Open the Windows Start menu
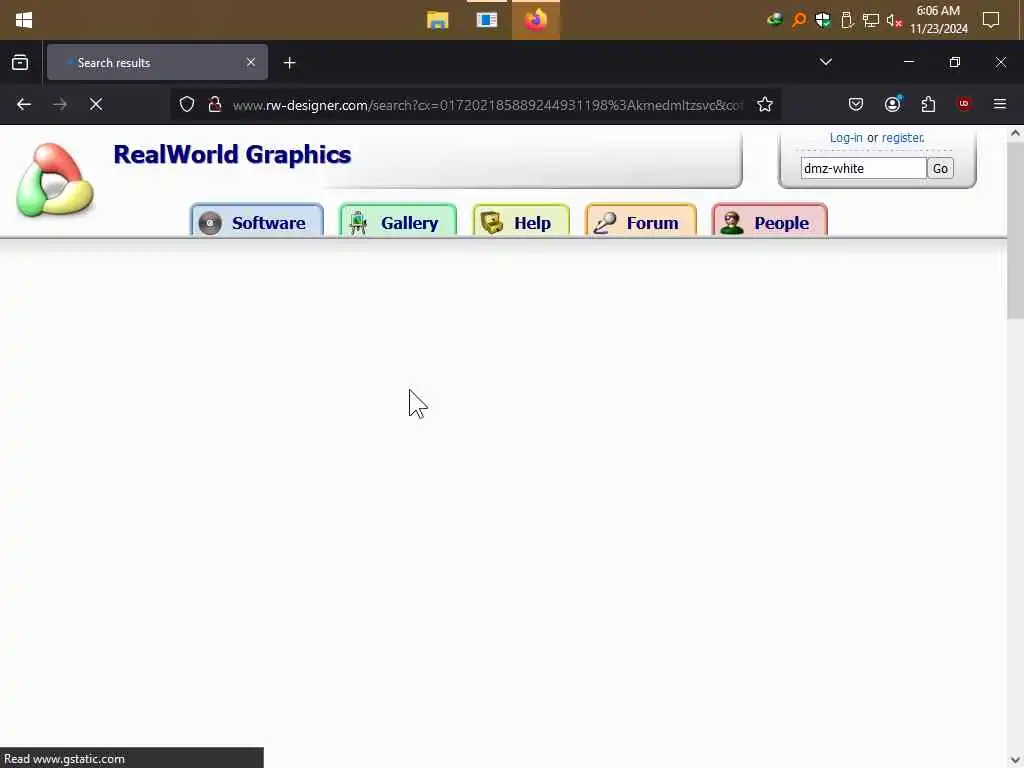Viewport: 1024px width, 768px height. coord(24,20)
